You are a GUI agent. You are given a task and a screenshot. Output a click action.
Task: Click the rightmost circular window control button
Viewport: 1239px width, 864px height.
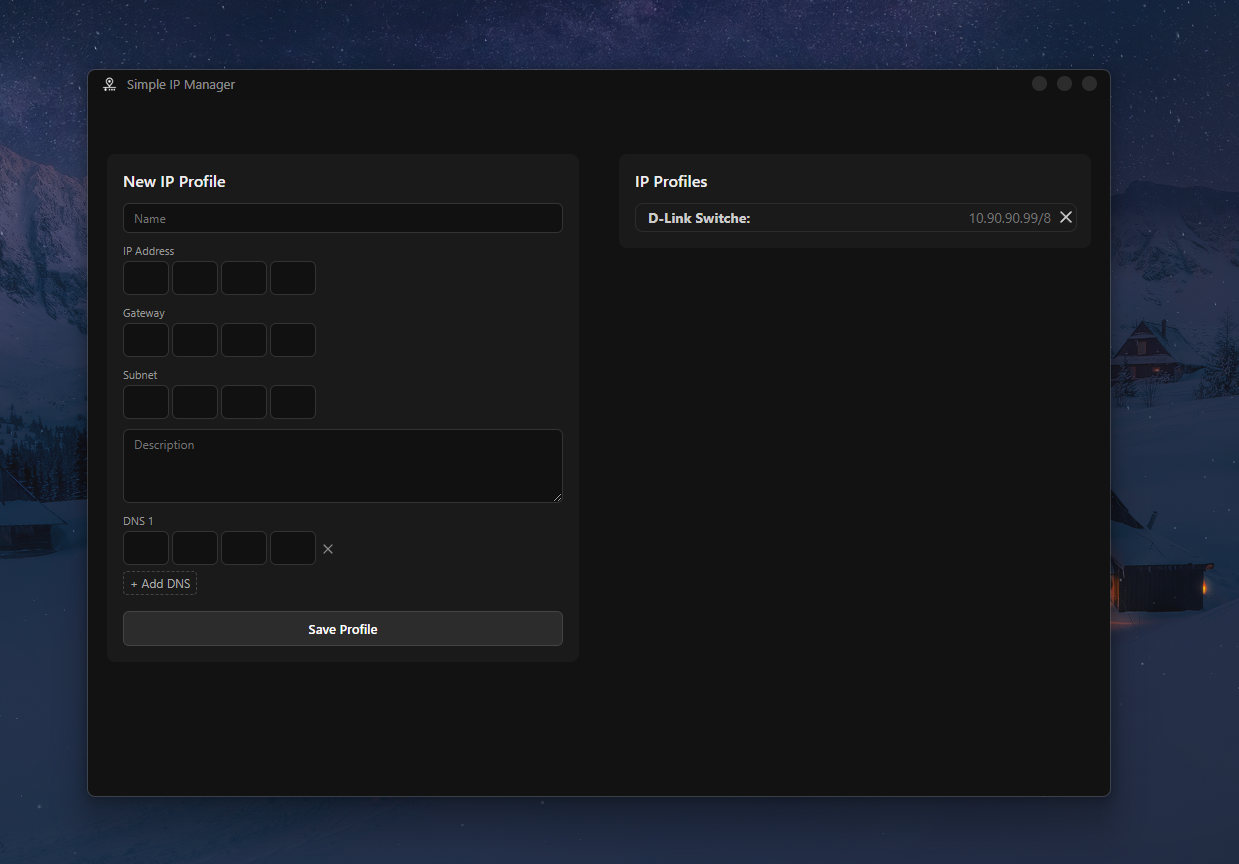pos(1089,84)
